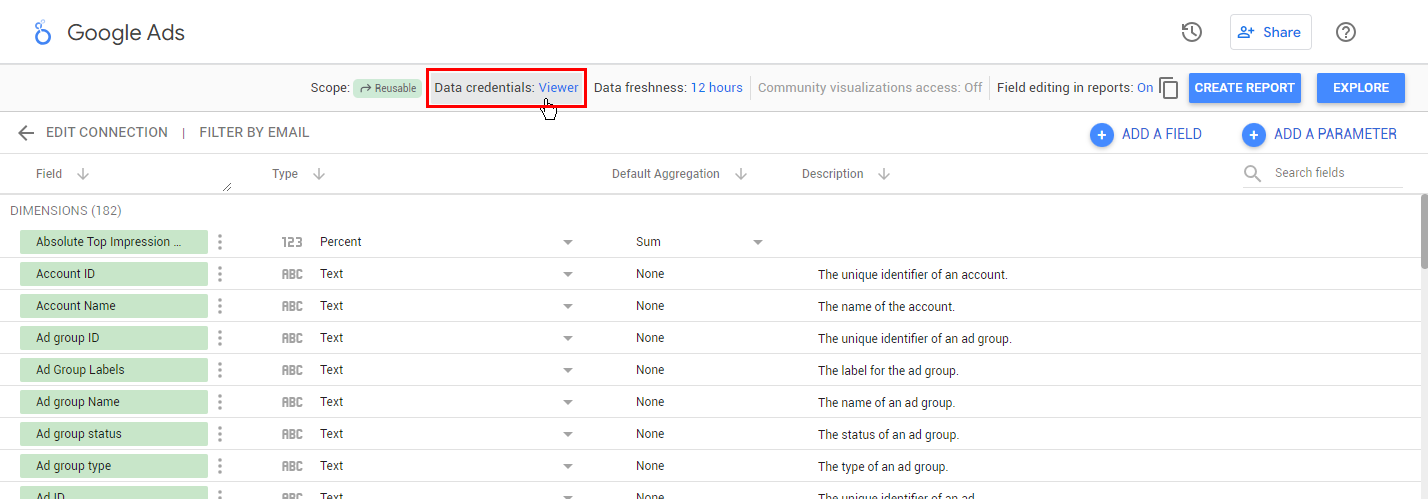
Task: Toggle Field editing in reports On
Action: click(1145, 88)
